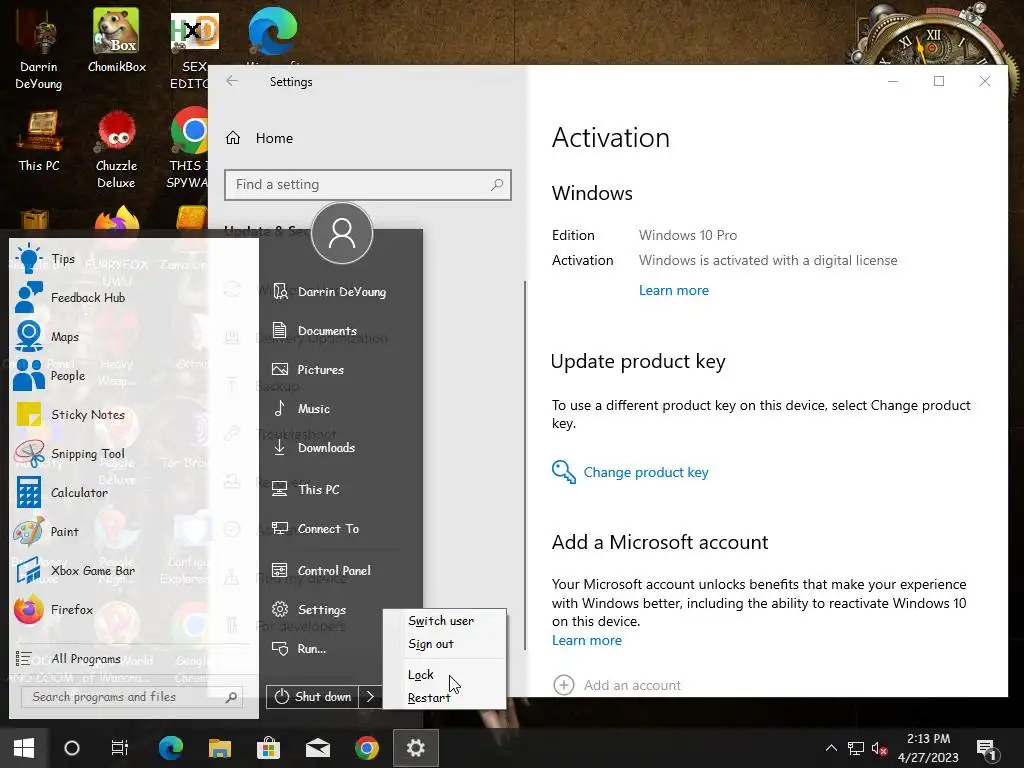Open the clock showing 2:13 PM
This screenshot has width=1024, height=768.
[928, 748]
